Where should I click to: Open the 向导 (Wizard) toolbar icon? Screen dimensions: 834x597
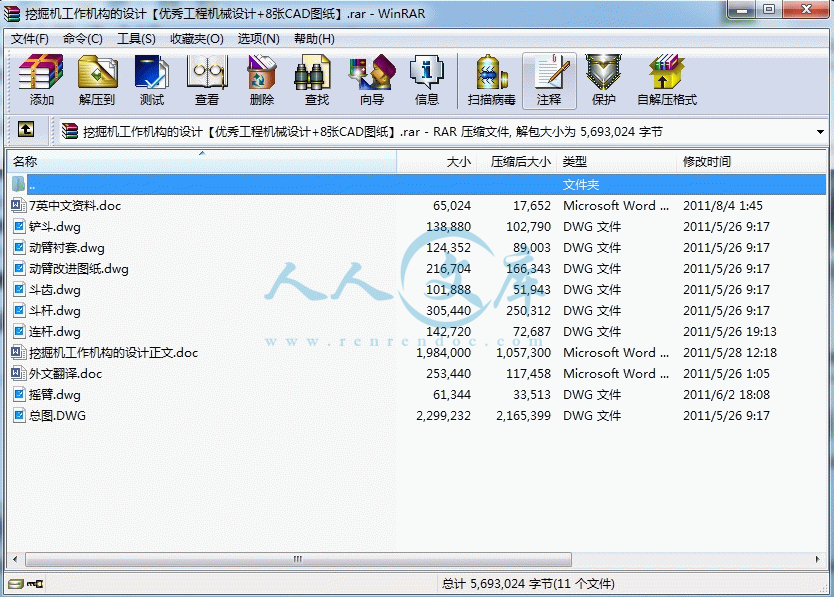coord(372,72)
